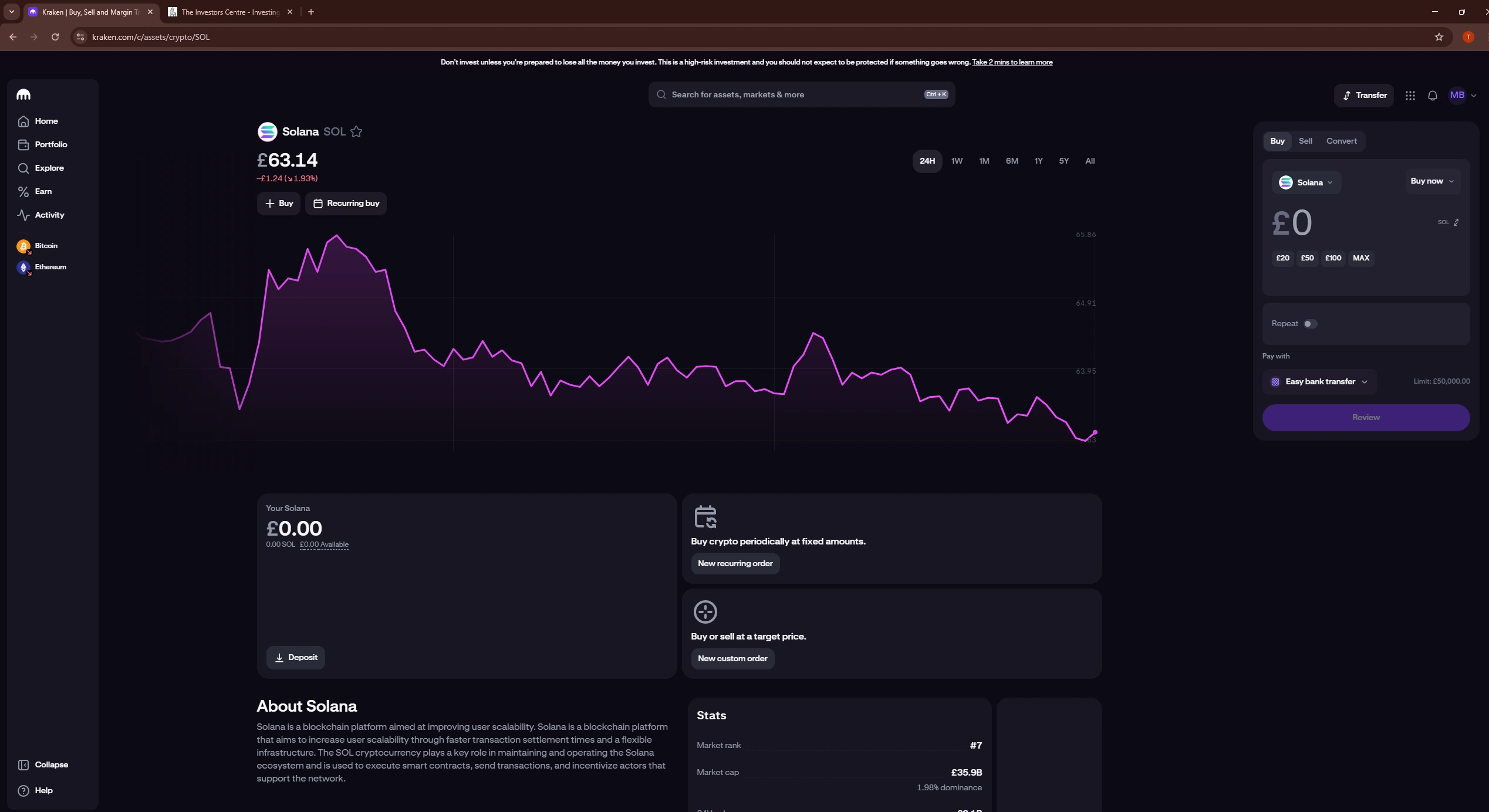This screenshot has height=812, width=1489.
Task: Add Solana to favorites with the star
Action: coord(356,131)
